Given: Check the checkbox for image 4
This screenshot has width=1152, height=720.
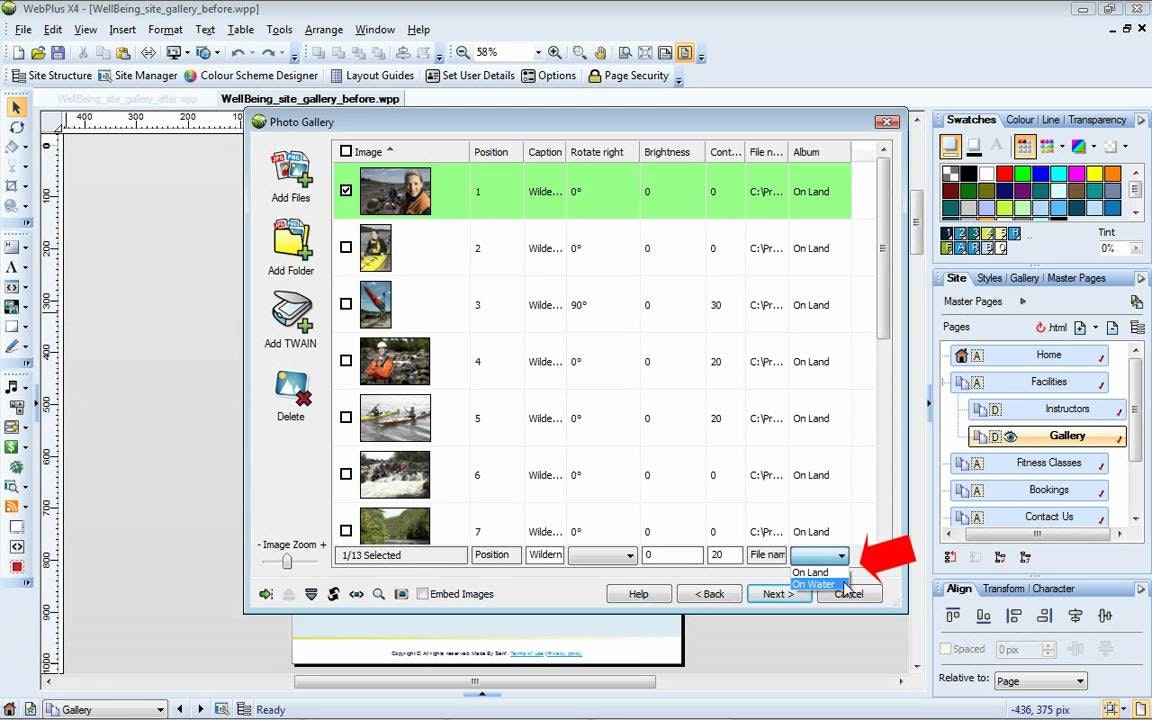Looking at the screenshot, I should (x=346, y=360).
